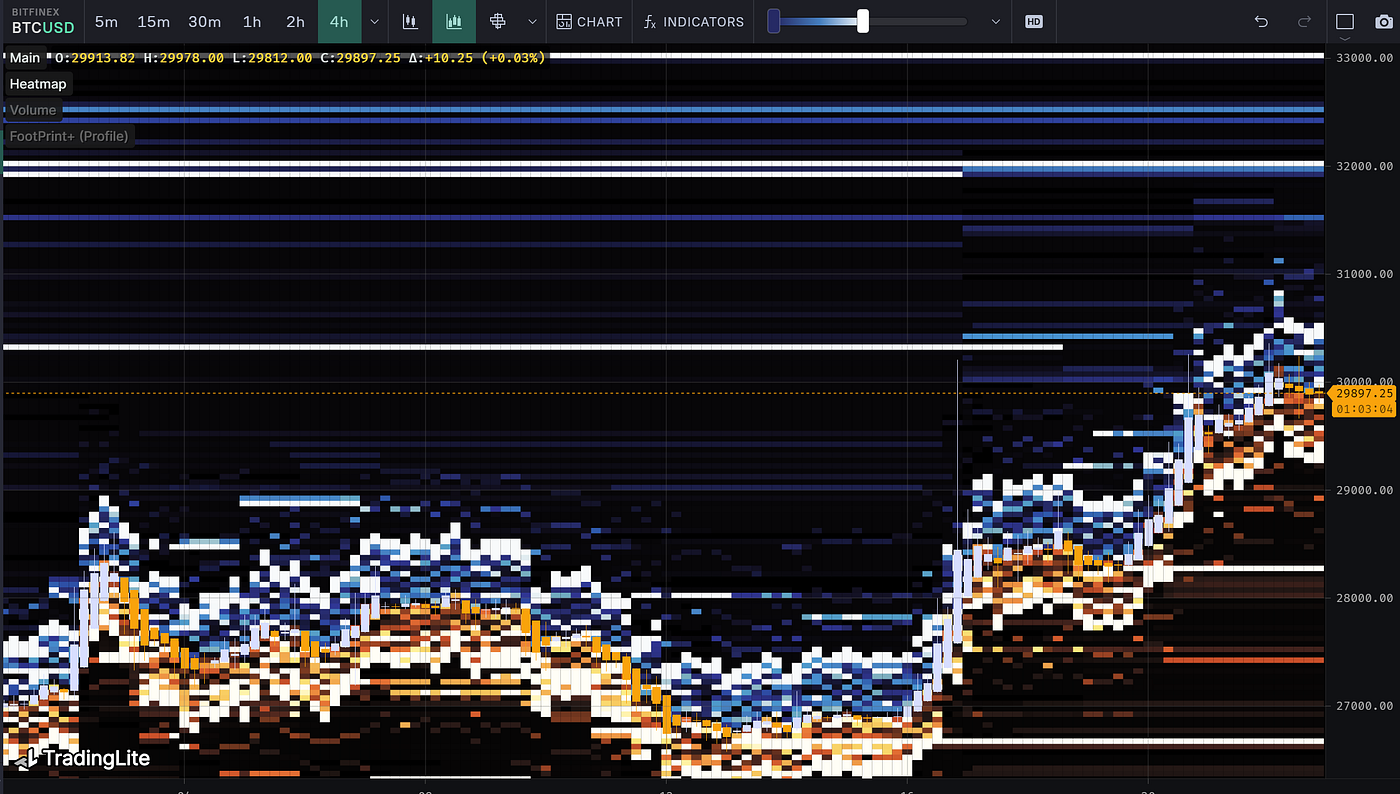Screen dimensions: 1400x794
Task: Open the INDICATORS menu
Action: click(x=694, y=21)
